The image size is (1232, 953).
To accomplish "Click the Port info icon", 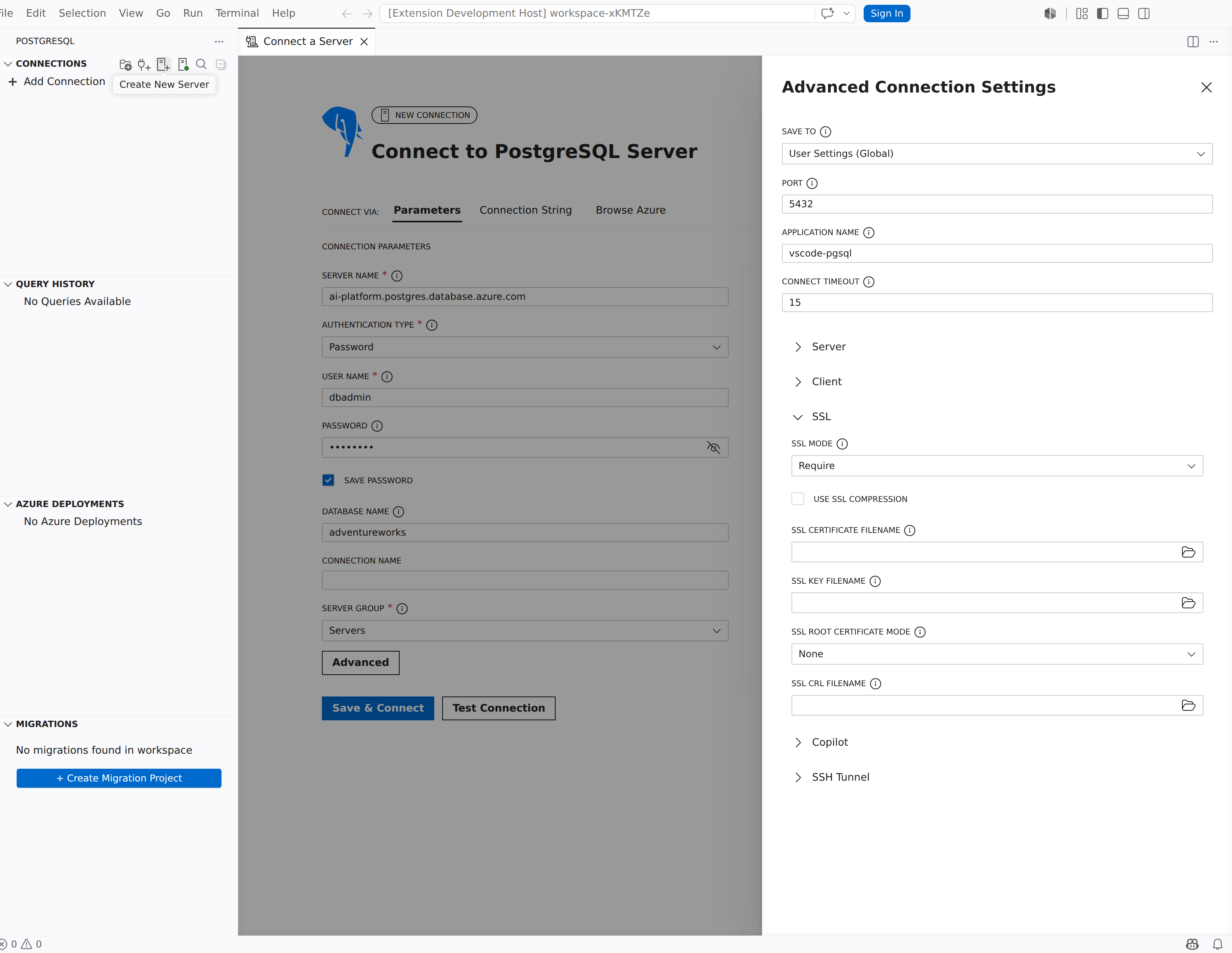I will [x=812, y=183].
